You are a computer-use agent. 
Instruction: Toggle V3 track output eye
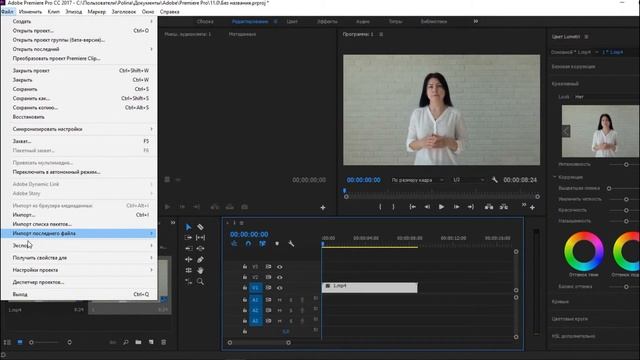pos(280,267)
